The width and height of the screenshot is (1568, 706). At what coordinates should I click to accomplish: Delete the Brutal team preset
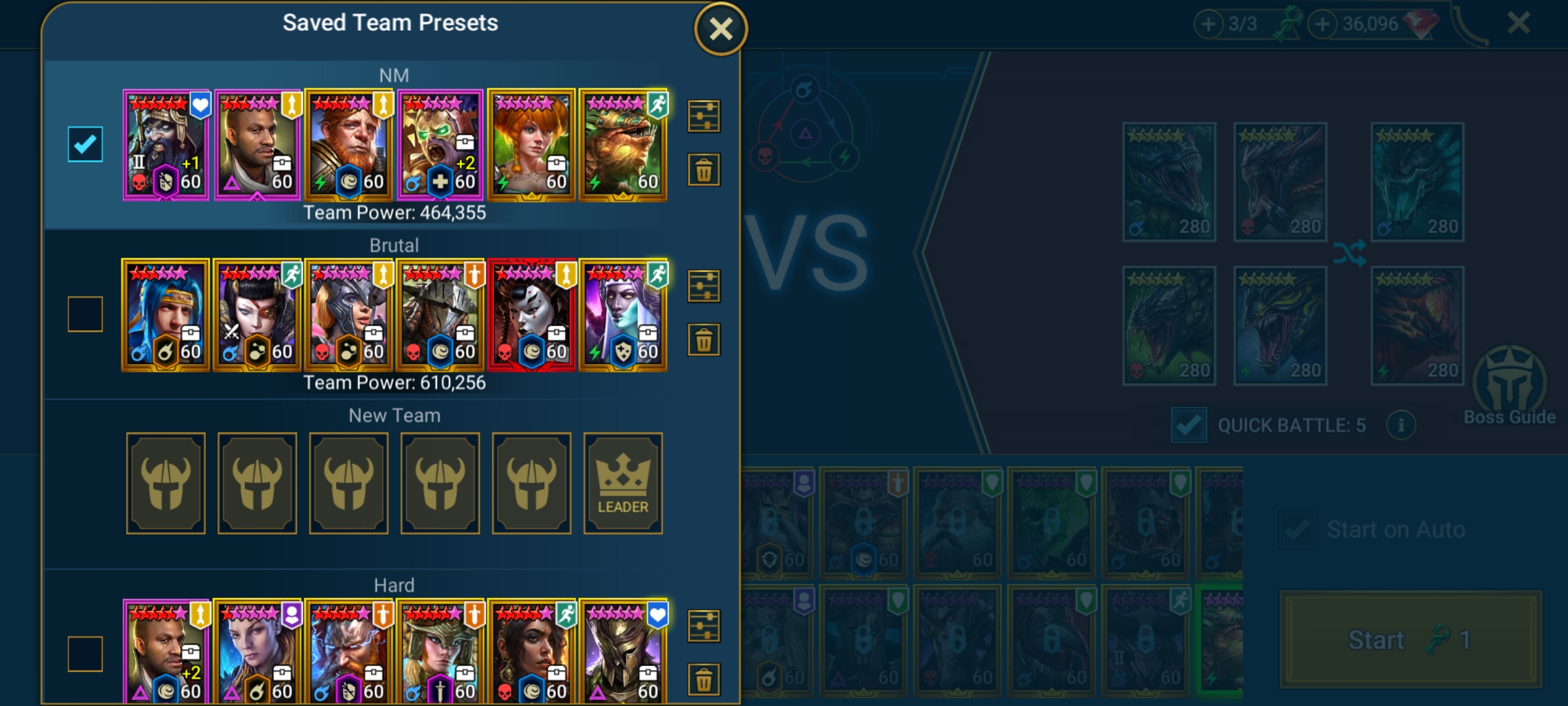coord(704,341)
